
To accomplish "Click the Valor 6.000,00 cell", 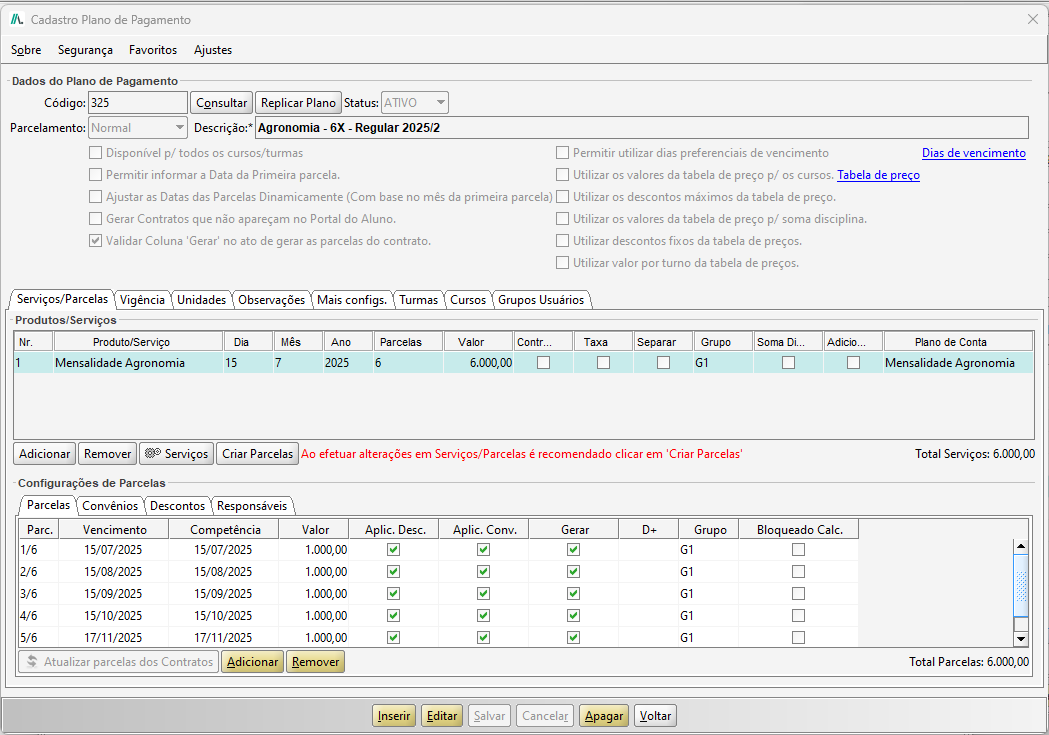I will tap(477, 362).
